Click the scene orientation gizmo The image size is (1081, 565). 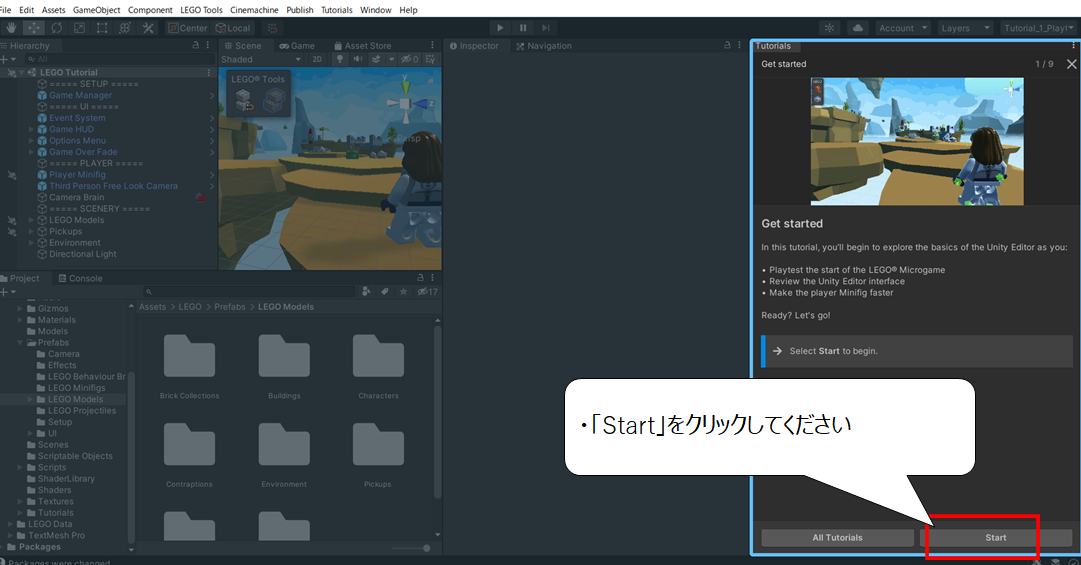[x=405, y=103]
